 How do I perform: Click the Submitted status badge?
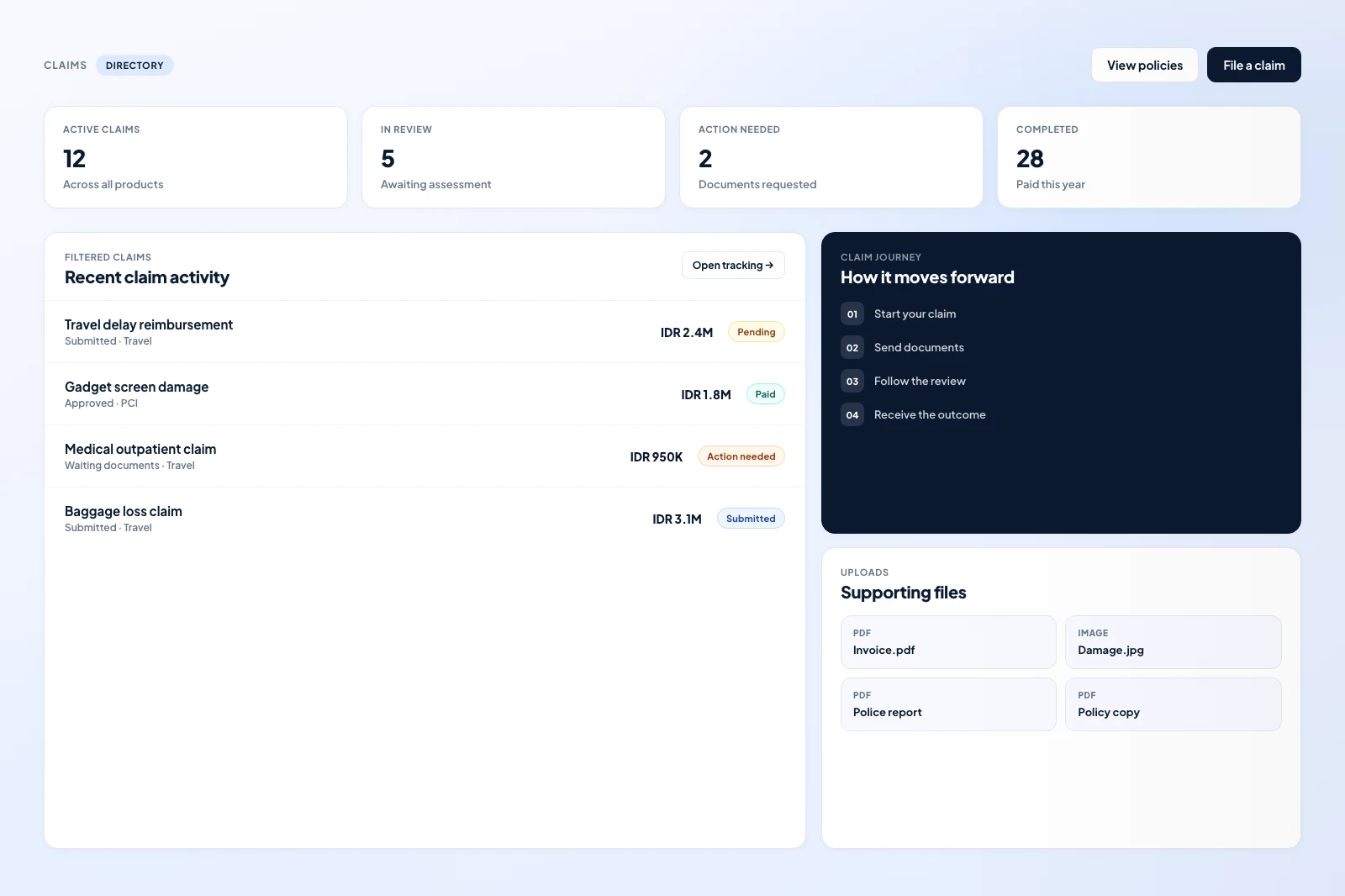tap(751, 519)
